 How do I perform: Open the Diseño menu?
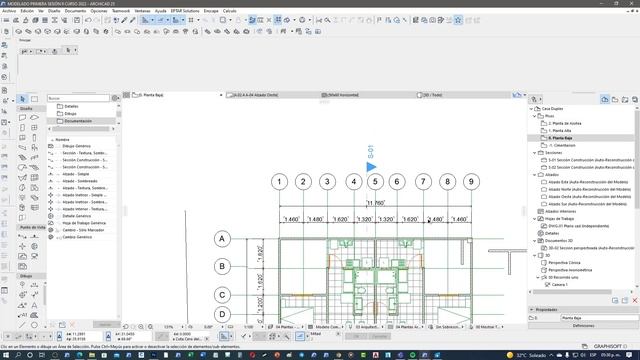coord(54,11)
